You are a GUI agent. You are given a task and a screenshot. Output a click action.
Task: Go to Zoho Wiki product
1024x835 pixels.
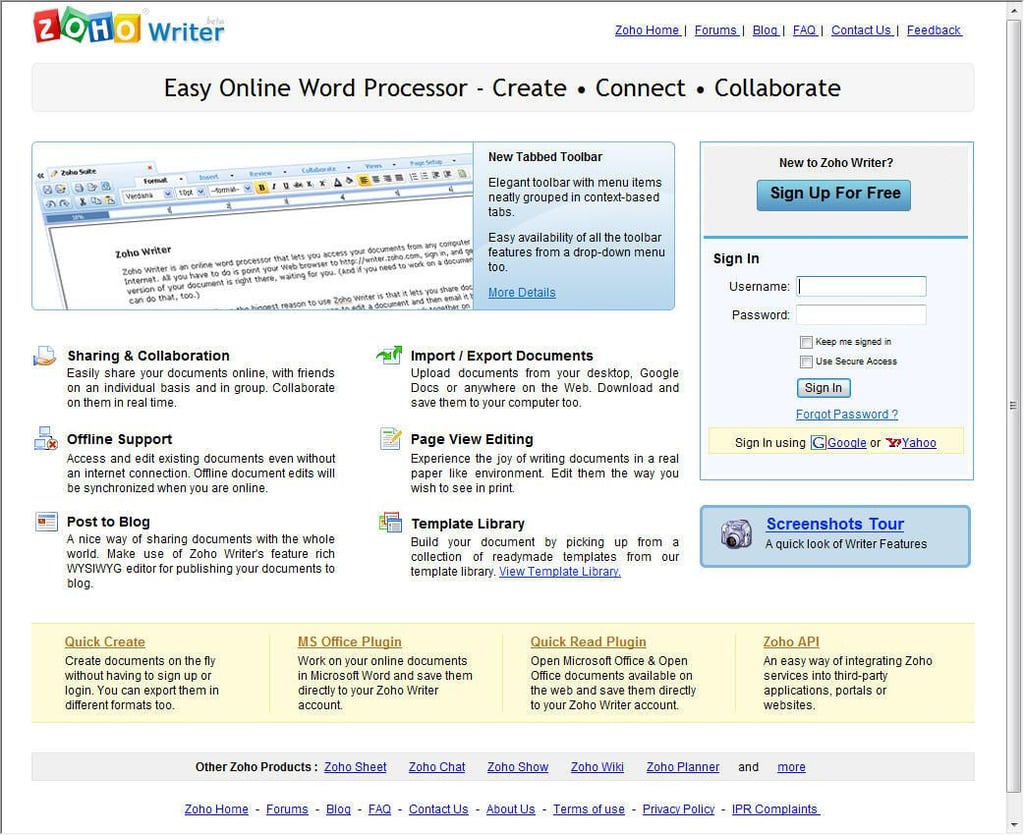coord(597,768)
